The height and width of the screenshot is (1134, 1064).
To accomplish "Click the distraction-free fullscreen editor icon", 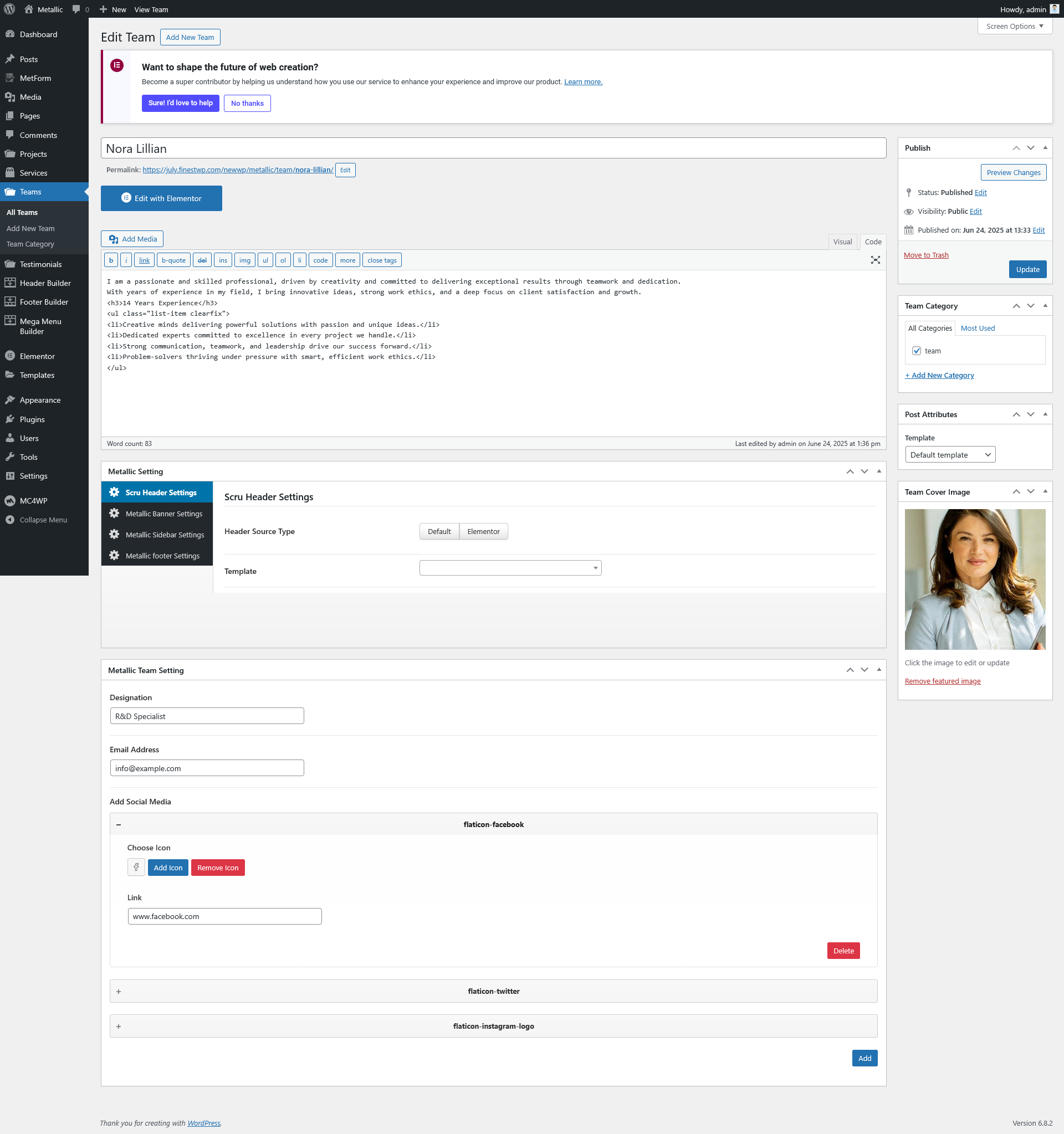I will (x=875, y=260).
